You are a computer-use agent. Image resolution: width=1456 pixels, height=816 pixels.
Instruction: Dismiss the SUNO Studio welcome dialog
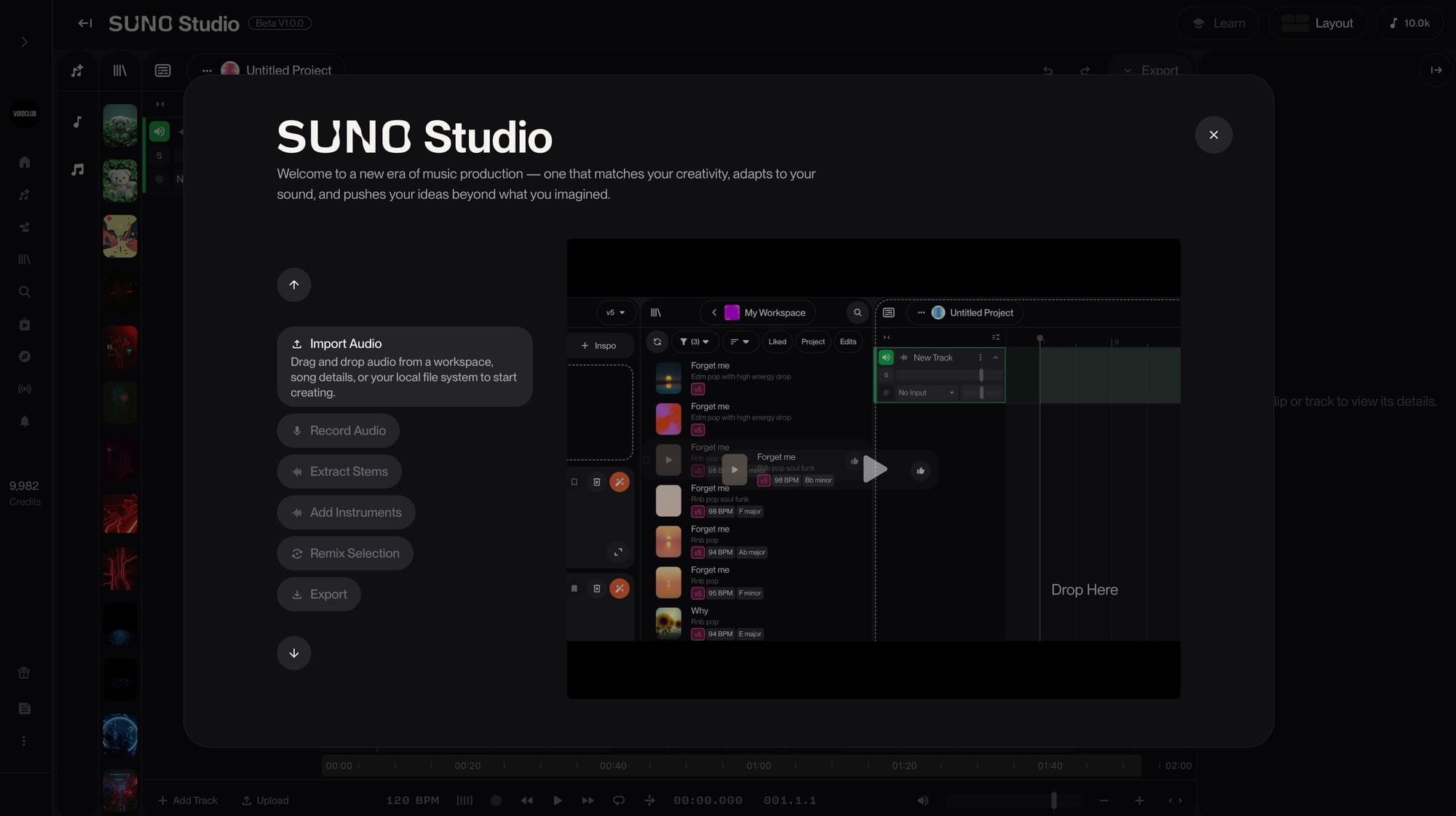coord(1213,135)
